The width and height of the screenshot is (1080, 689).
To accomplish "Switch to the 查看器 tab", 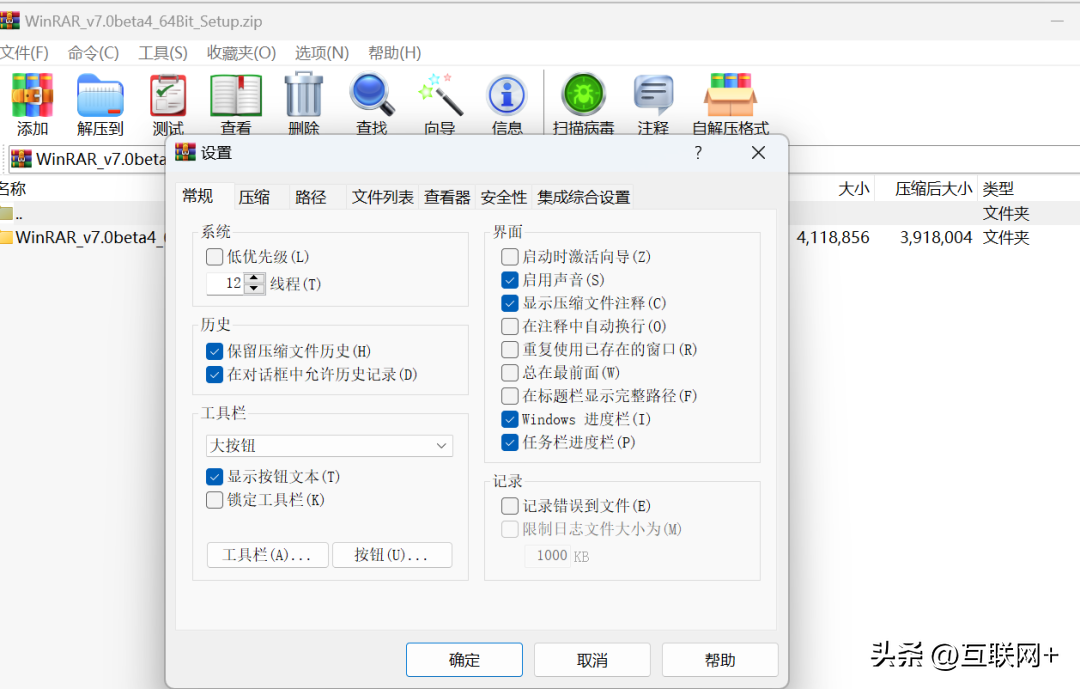I will (x=447, y=198).
